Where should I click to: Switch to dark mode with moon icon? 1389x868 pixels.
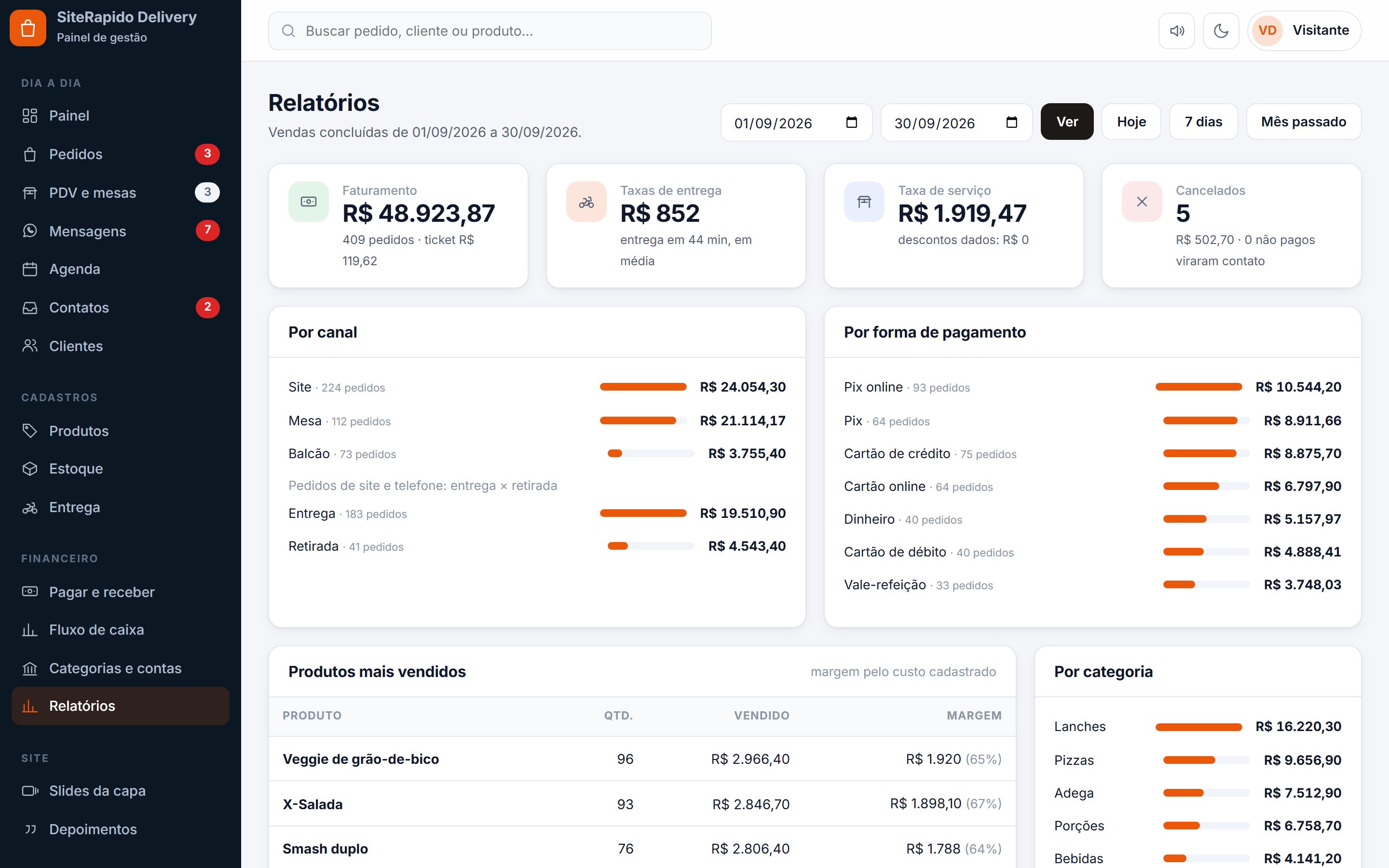pyautogui.click(x=1221, y=30)
